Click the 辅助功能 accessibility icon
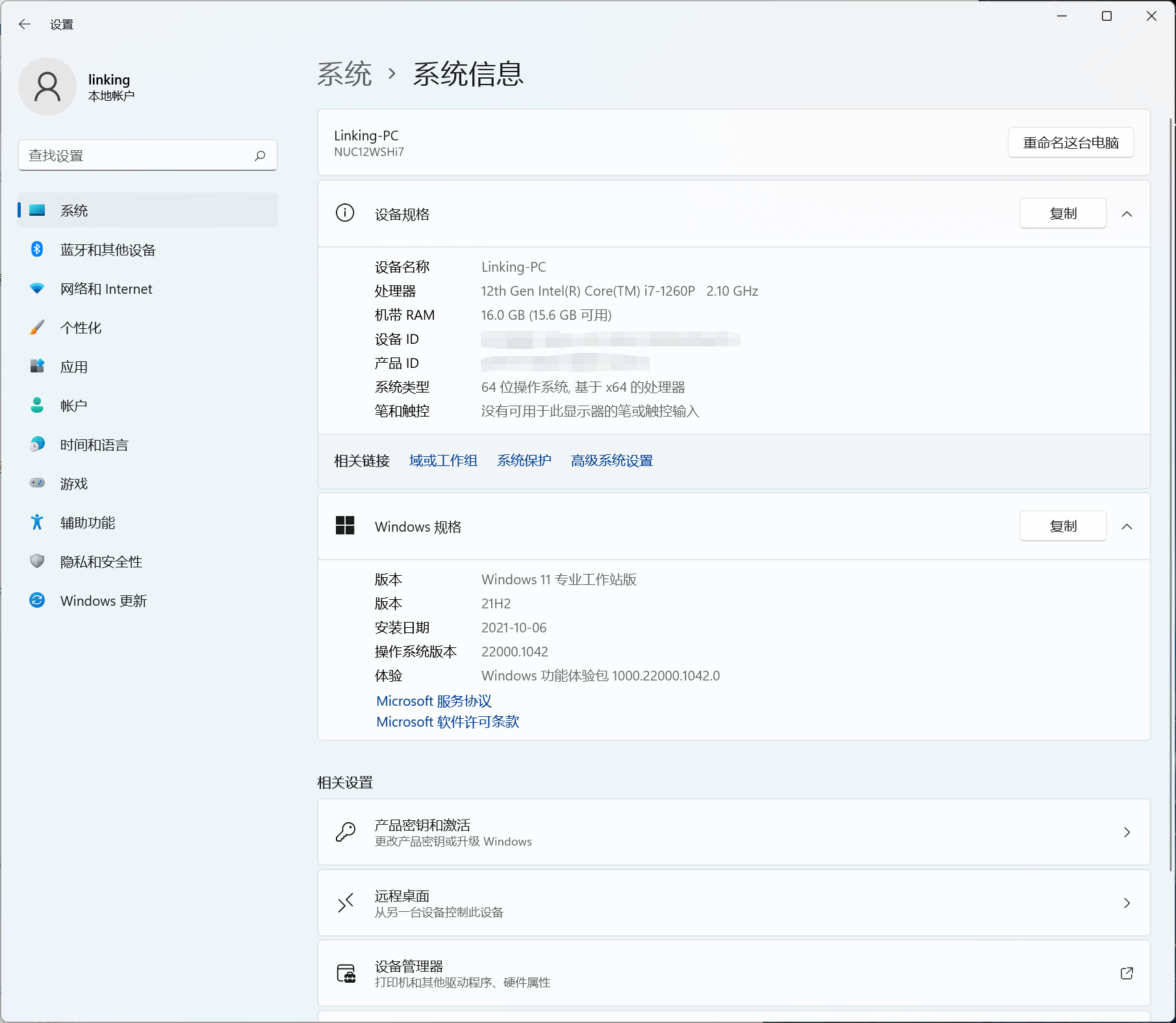 coord(37,522)
